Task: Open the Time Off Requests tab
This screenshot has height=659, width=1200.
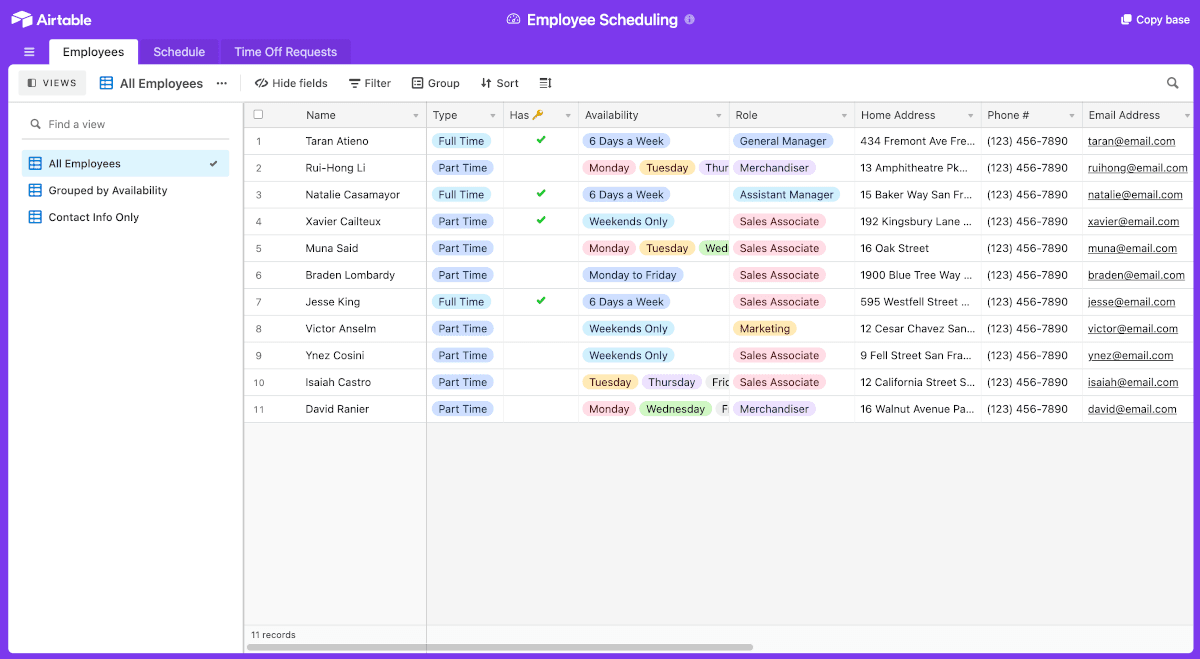Action: (x=285, y=52)
